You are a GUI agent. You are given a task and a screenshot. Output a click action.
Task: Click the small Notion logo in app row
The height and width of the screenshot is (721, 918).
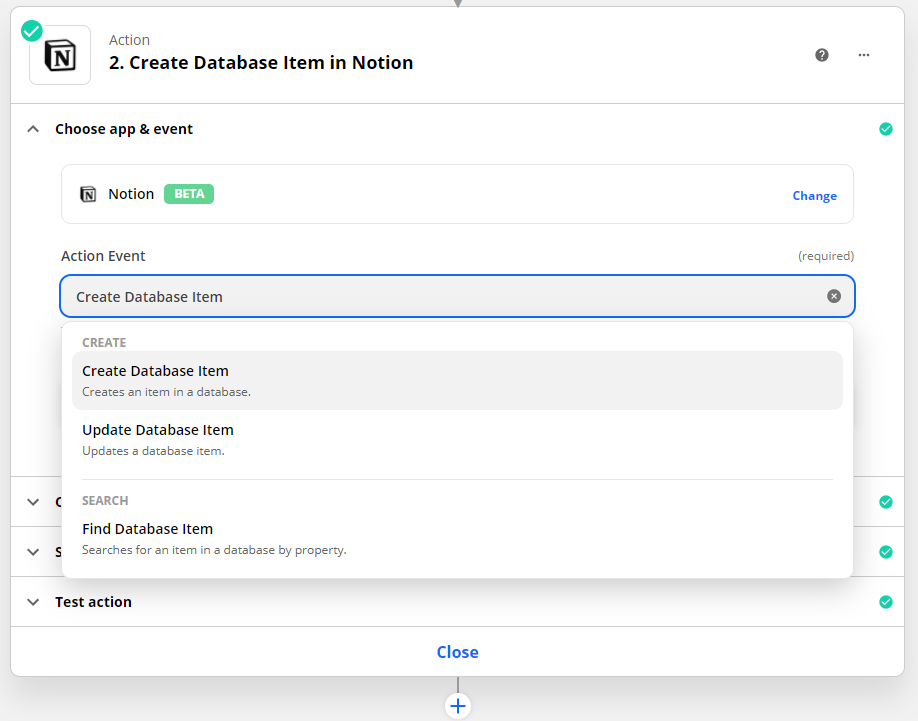88,194
